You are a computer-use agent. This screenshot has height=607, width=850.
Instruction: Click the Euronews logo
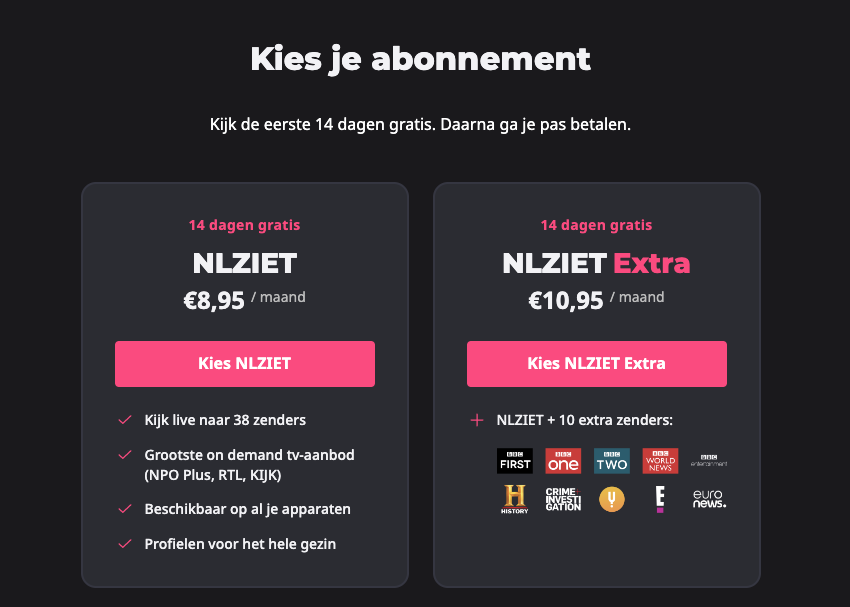(x=709, y=499)
